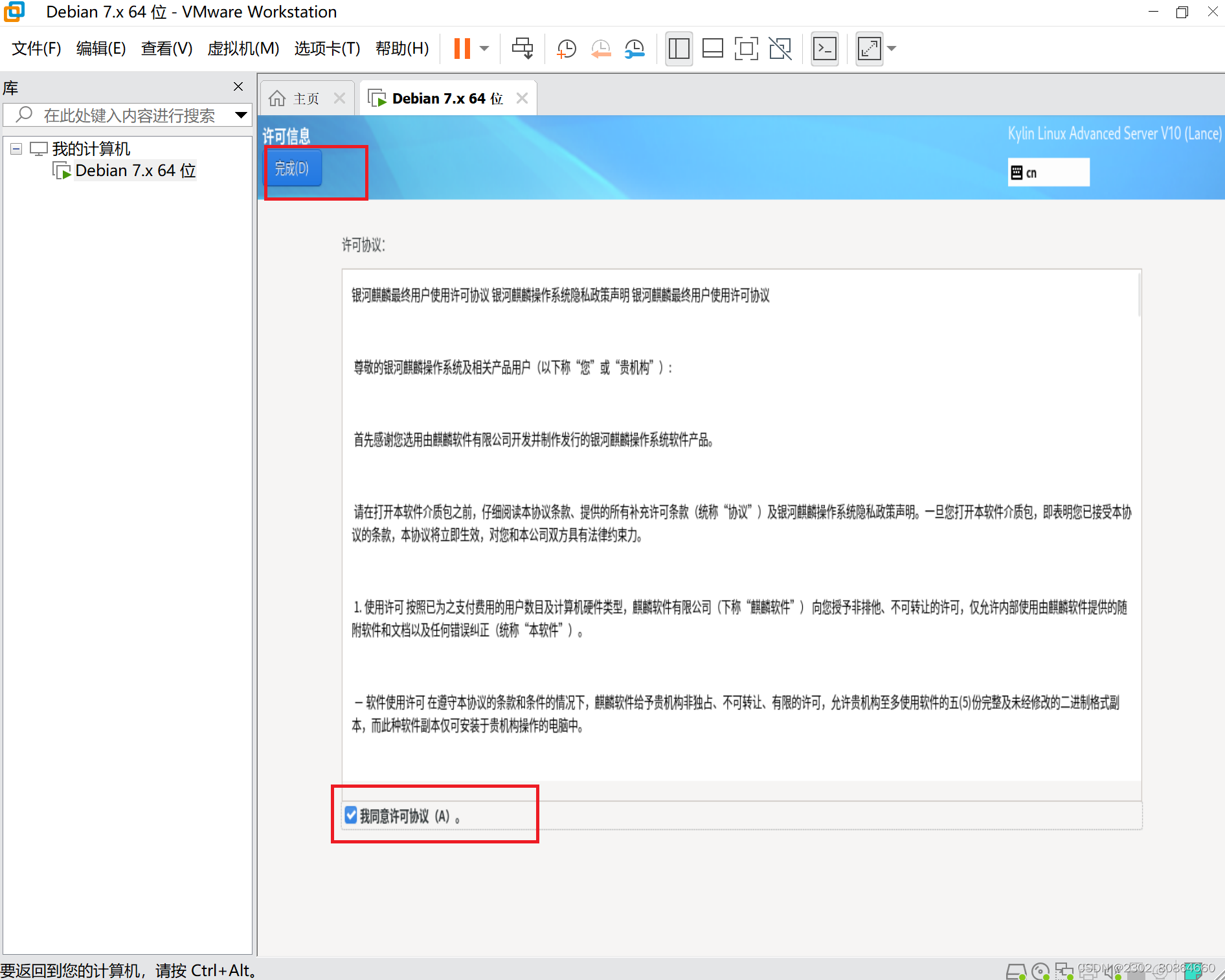Screen dimensions: 1225x980
Task: Take a snapshot of this virtual machine
Action: pos(567,49)
